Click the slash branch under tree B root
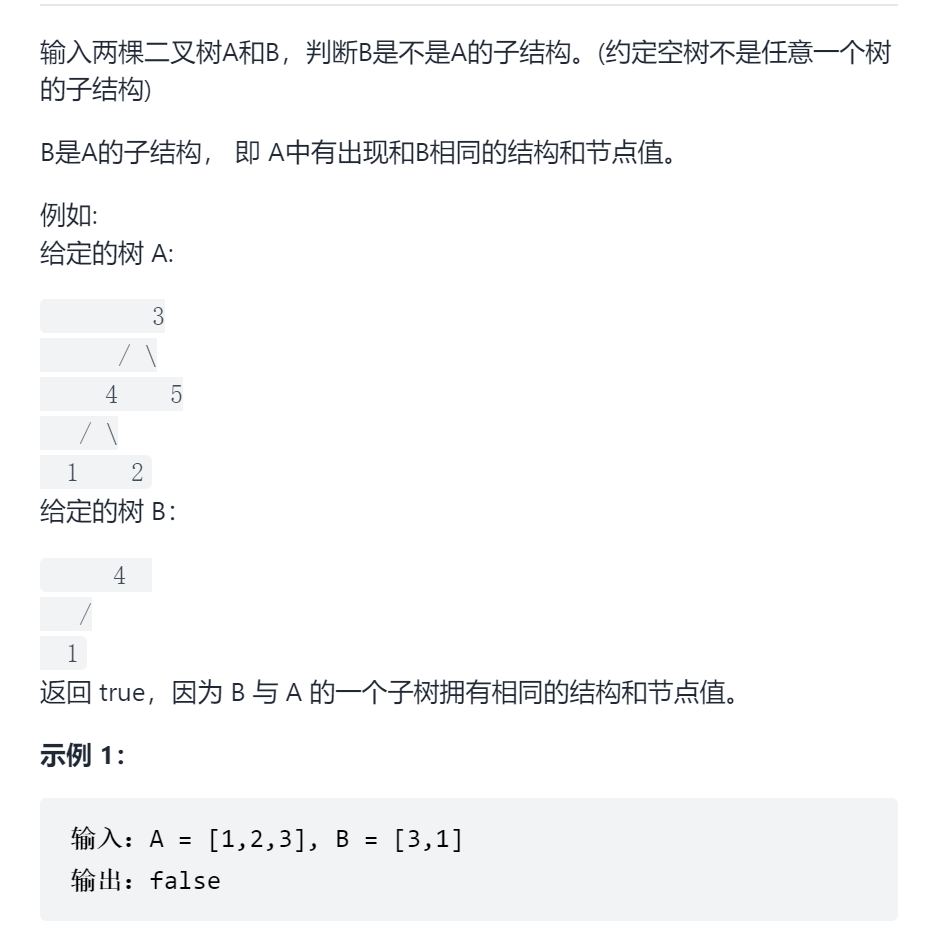 tap(85, 614)
